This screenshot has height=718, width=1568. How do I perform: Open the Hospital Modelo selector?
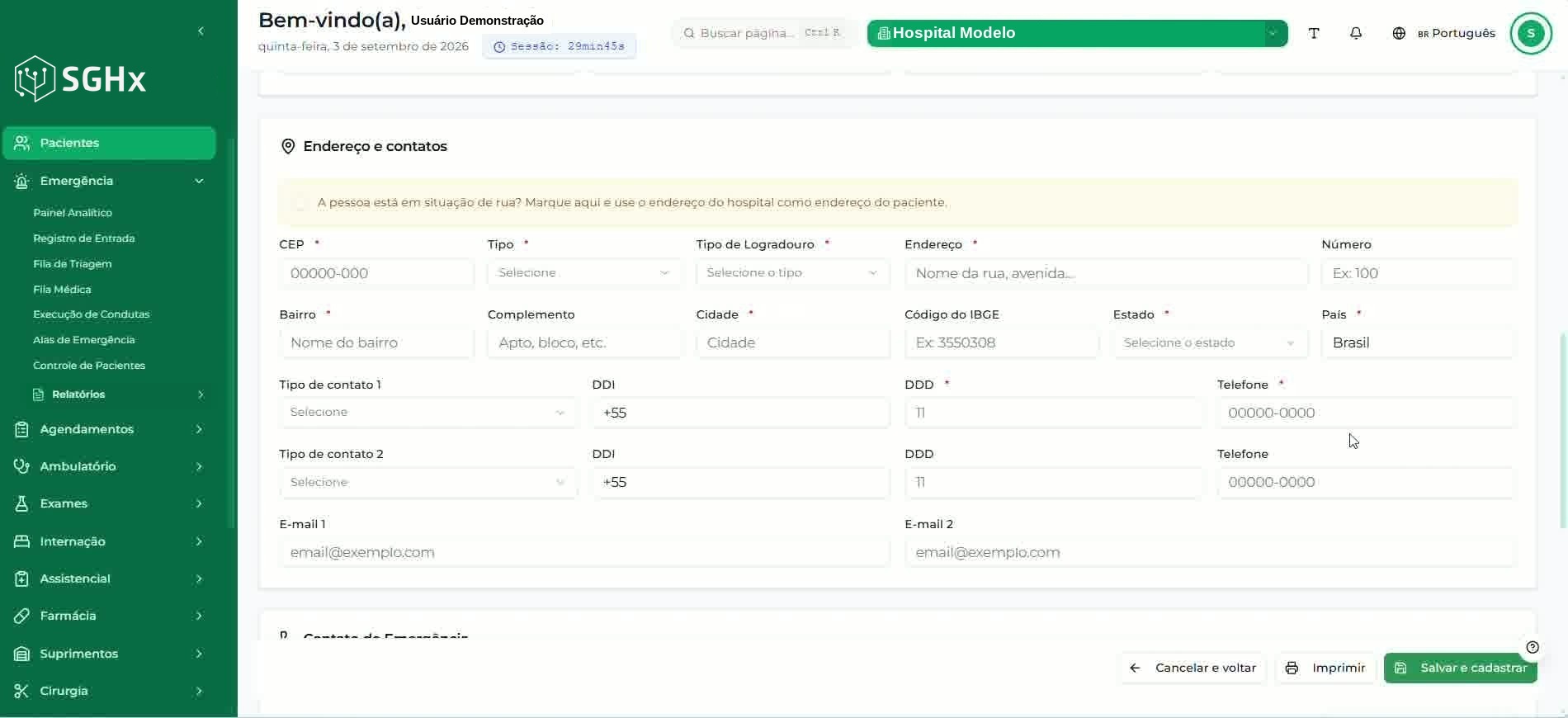(1077, 33)
